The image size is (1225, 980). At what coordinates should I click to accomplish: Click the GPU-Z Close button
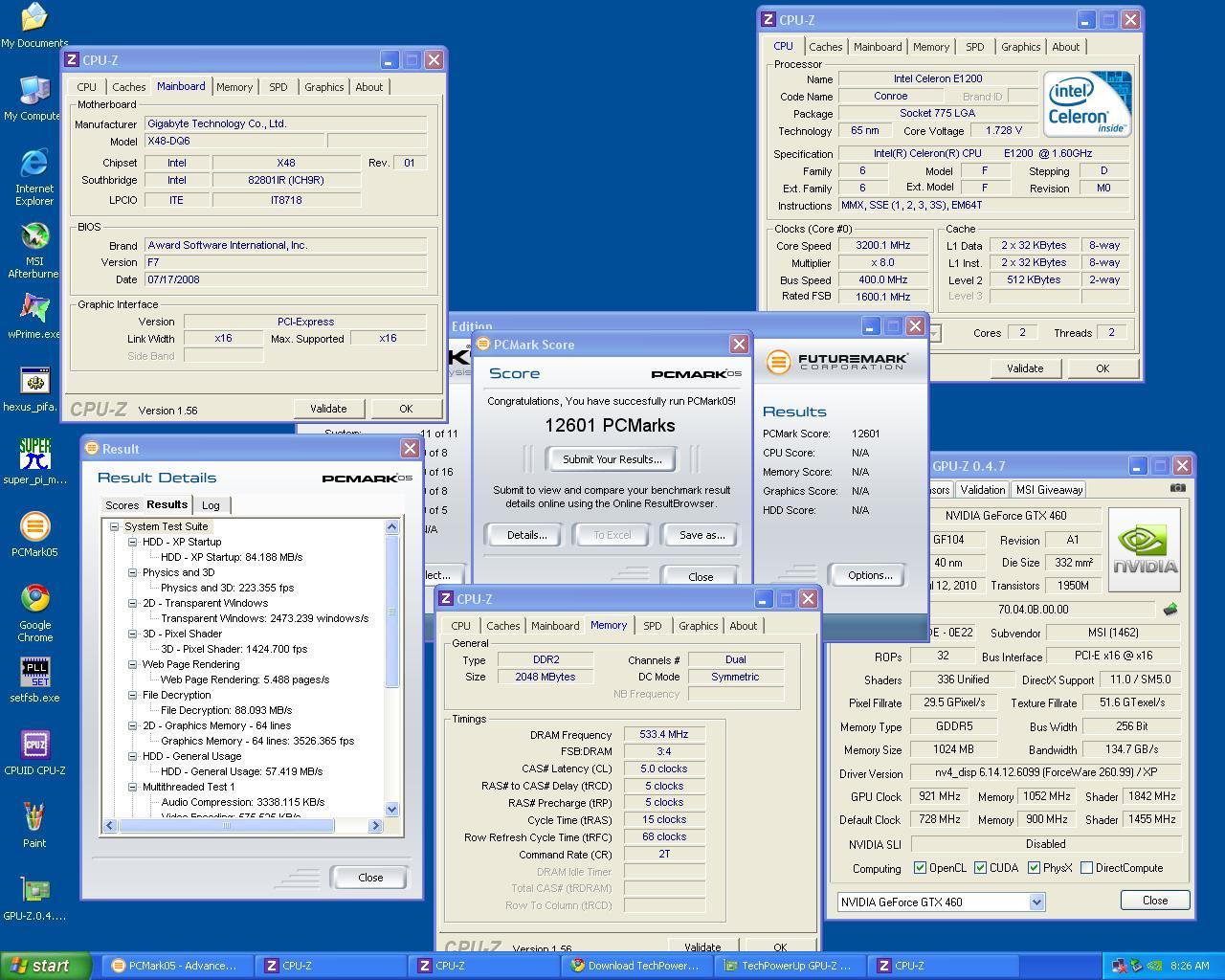pos(1155,901)
